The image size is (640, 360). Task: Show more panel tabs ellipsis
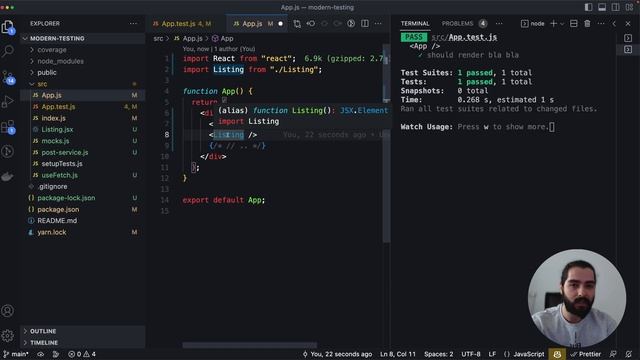(x=499, y=24)
